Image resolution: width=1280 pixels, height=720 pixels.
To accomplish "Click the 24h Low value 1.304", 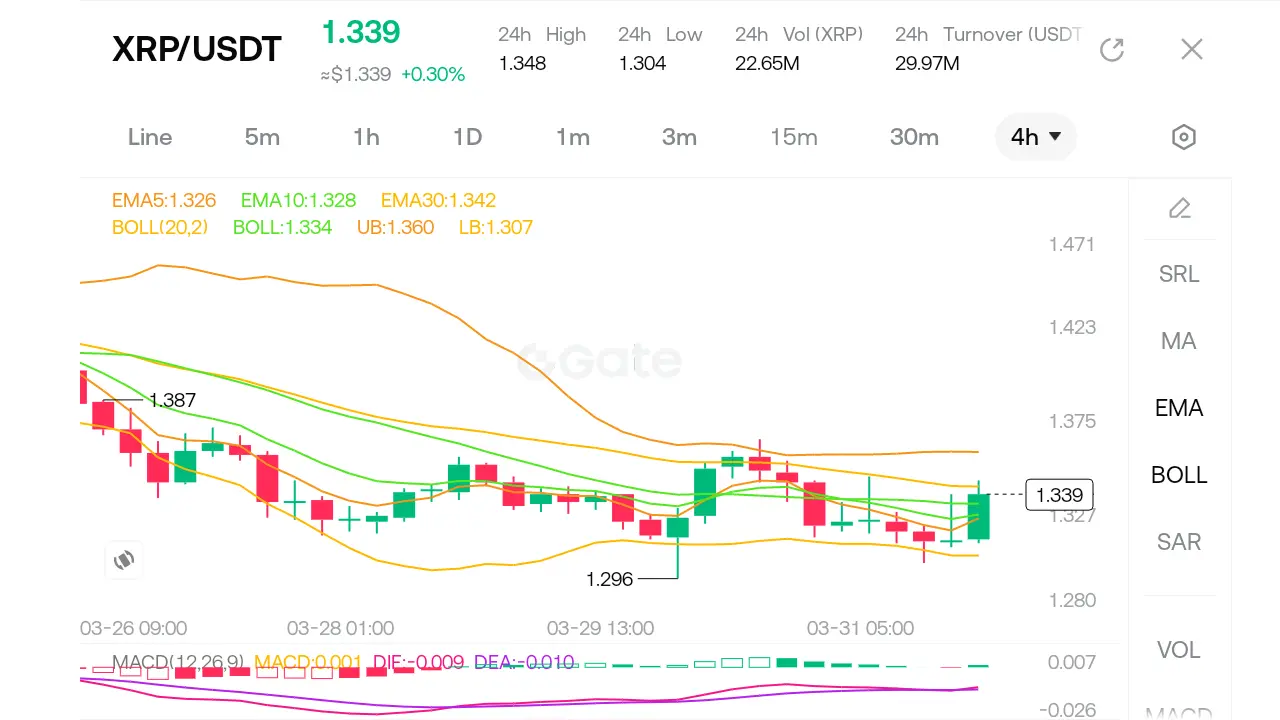I will point(642,64).
